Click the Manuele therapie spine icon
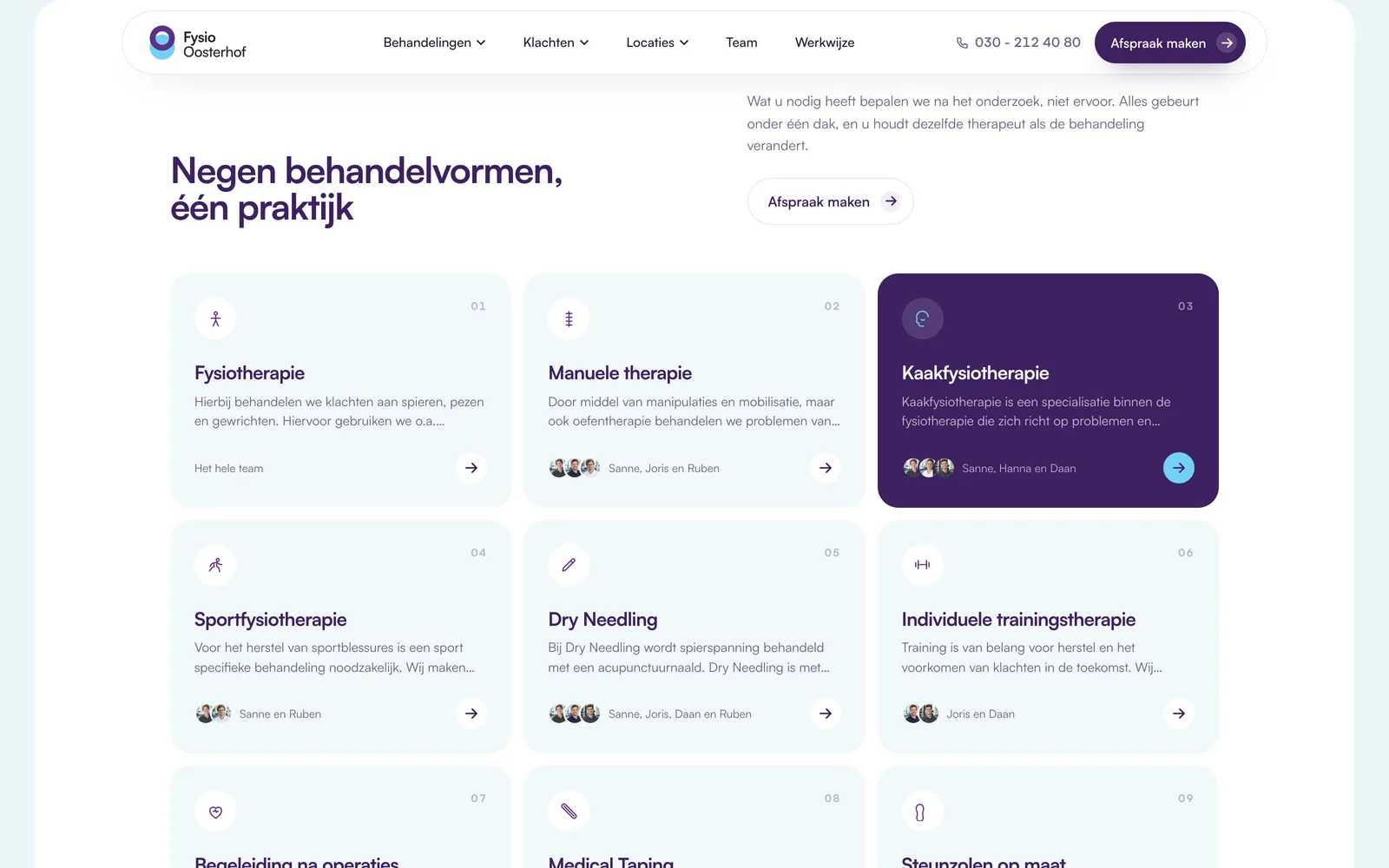The image size is (1389, 868). [x=569, y=319]
